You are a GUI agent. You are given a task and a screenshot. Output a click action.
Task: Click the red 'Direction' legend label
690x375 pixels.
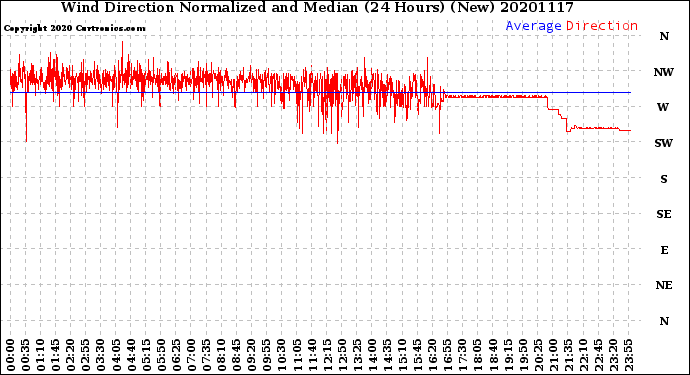point(602,26)
